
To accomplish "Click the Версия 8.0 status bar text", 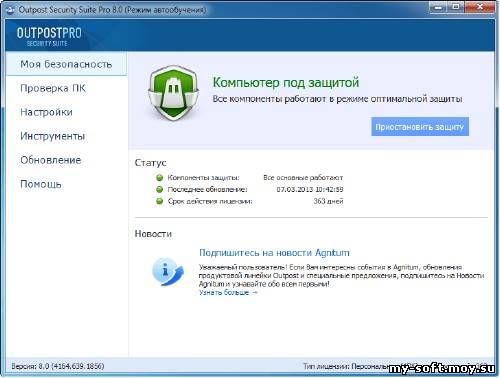I will click(x=58, y=366).
